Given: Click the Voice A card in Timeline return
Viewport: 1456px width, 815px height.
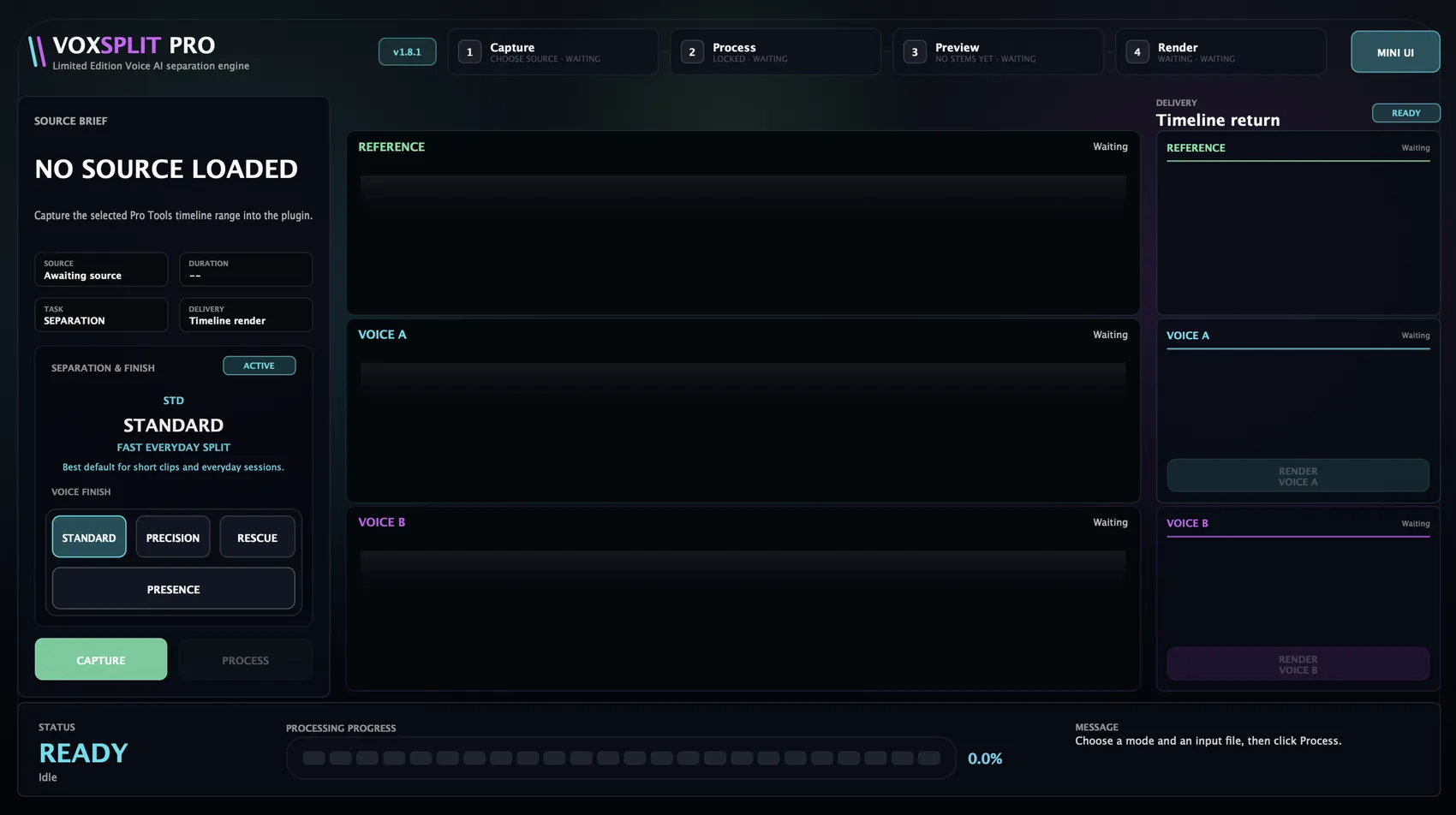Looking at the screenshot, I should click(x=1298, y=411).
